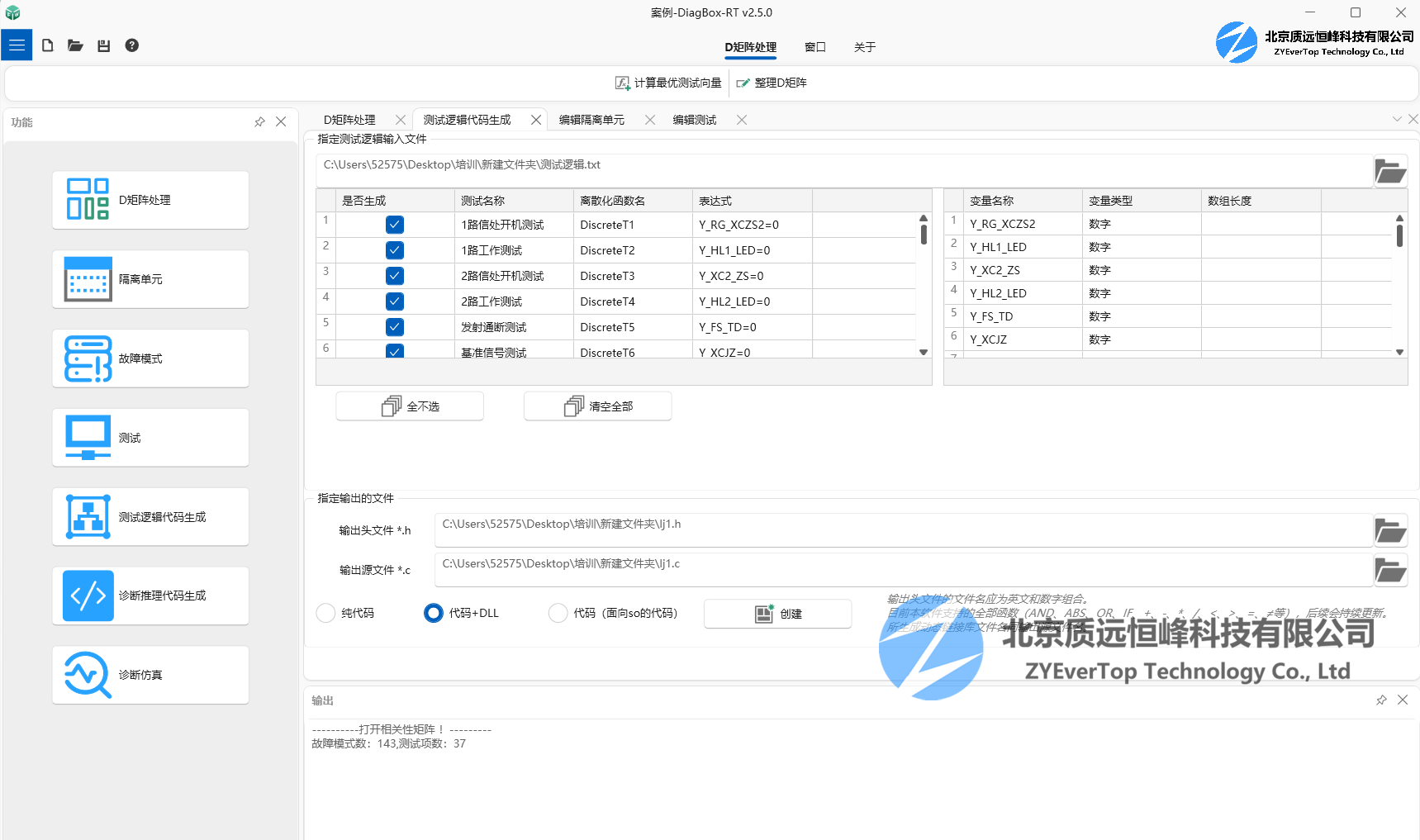Image resolution: width=1420 pixels, height=840 pixels.
Task: Open the D矩阵处理 sidebar module
Action: [150, 200]
